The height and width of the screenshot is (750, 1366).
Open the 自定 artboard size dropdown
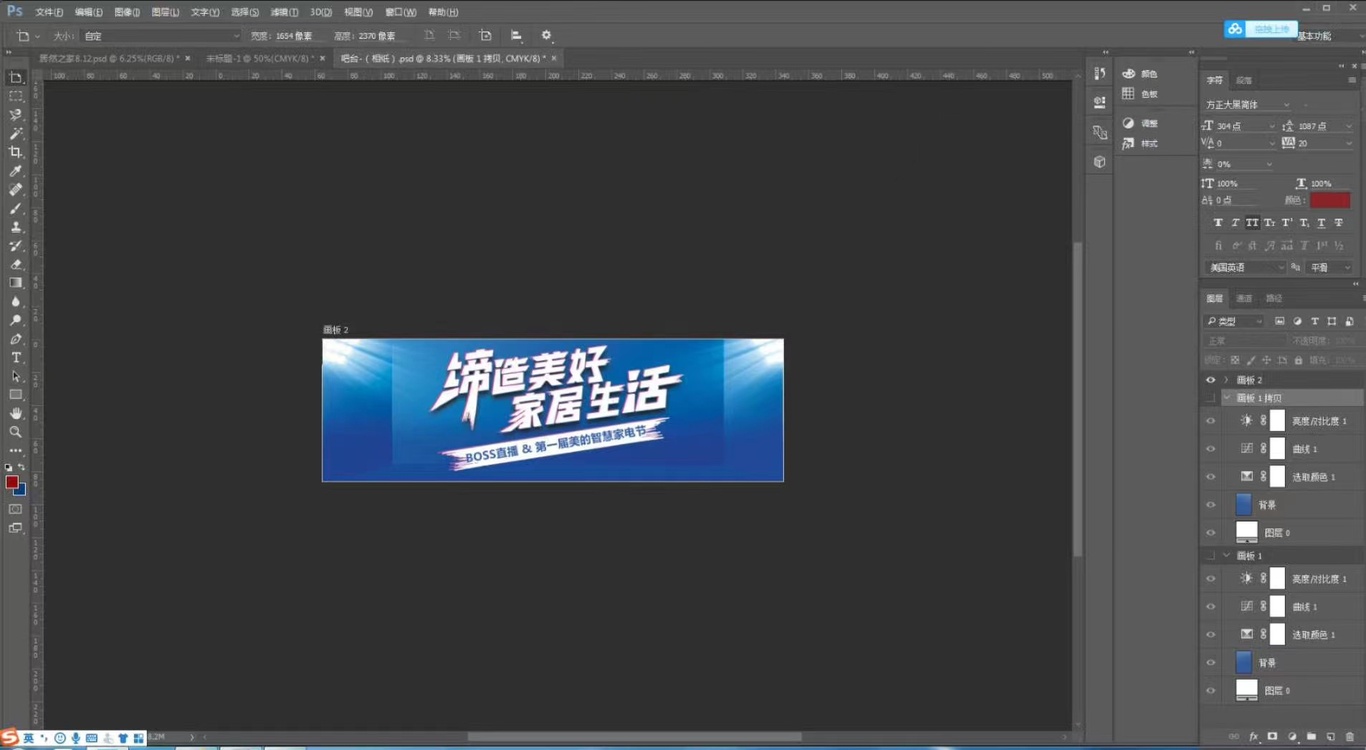pos(160,36)
